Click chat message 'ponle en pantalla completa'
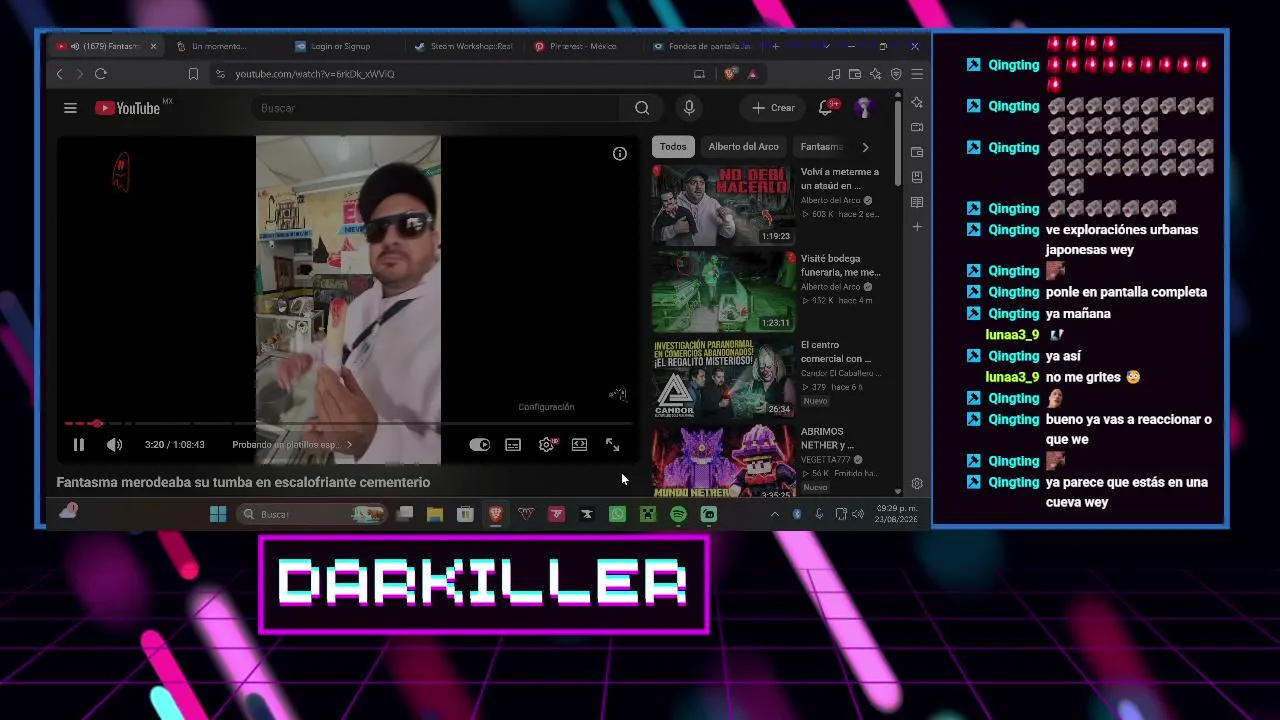This screenshot has width=1280, height=720. [x=1126, y=292]
